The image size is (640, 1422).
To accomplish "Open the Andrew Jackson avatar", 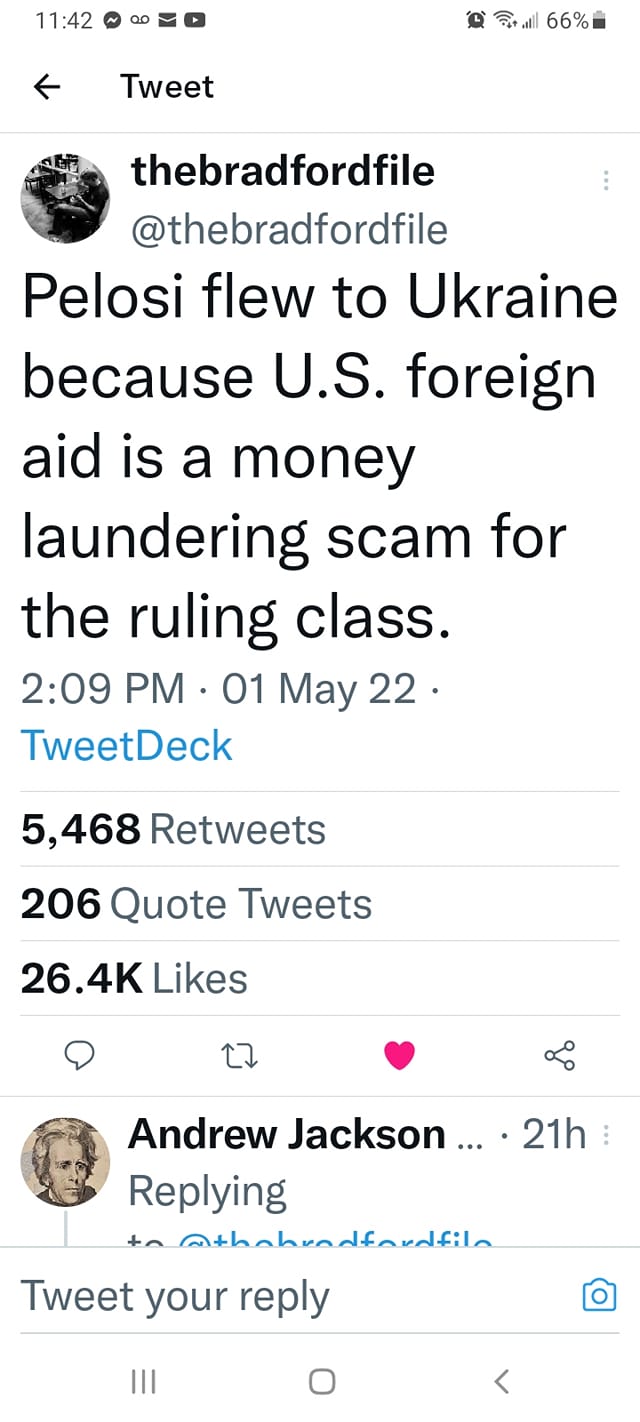I will click(x=66, y=1162).
